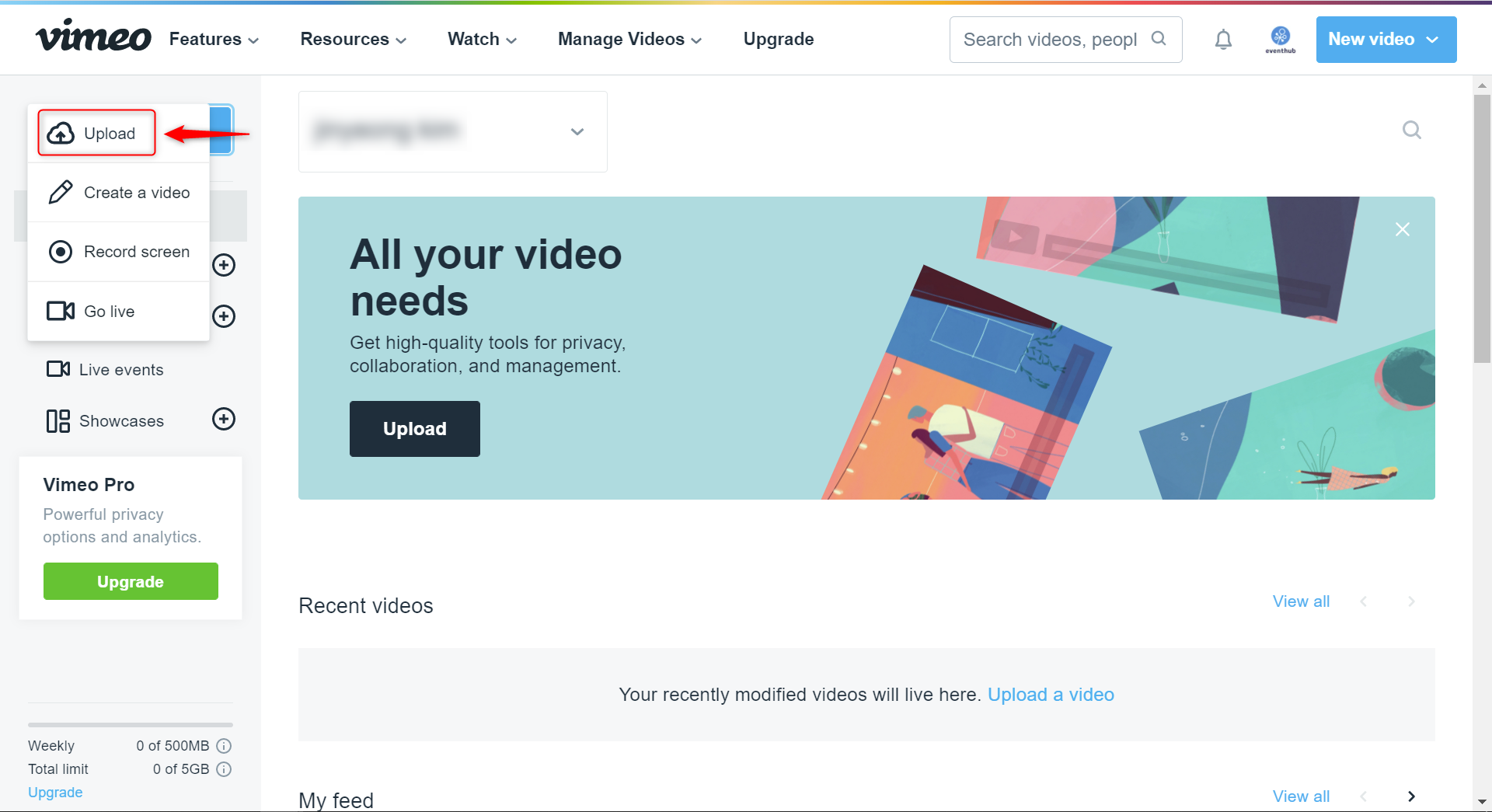
Task: Select Create a video option
Action: tap(119, 193)
